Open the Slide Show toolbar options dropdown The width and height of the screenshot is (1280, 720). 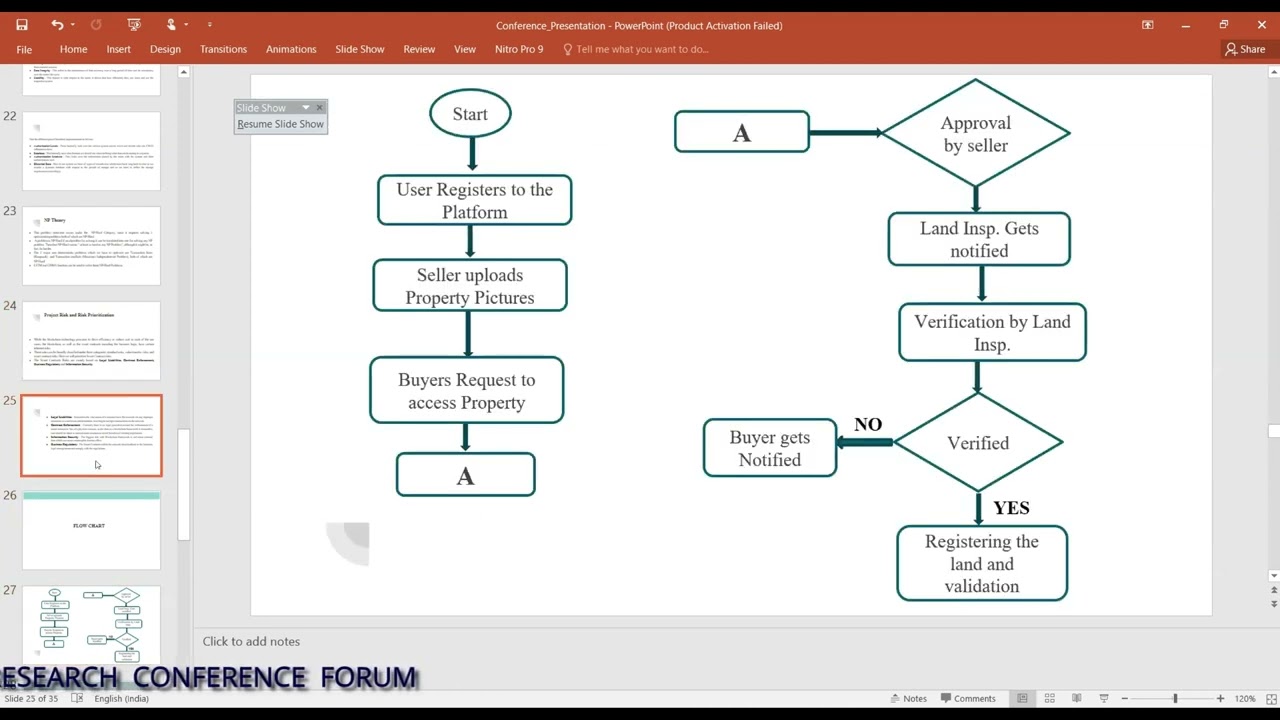click(x=306, y=108)
